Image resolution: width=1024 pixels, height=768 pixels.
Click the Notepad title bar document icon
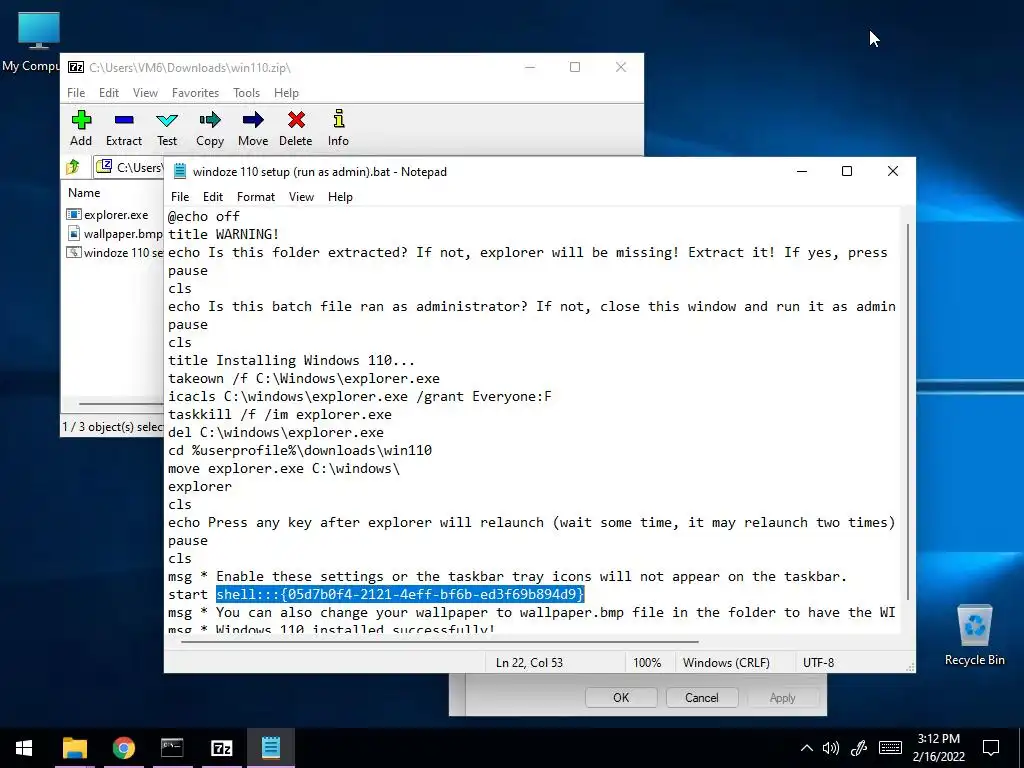coord(179,172)
